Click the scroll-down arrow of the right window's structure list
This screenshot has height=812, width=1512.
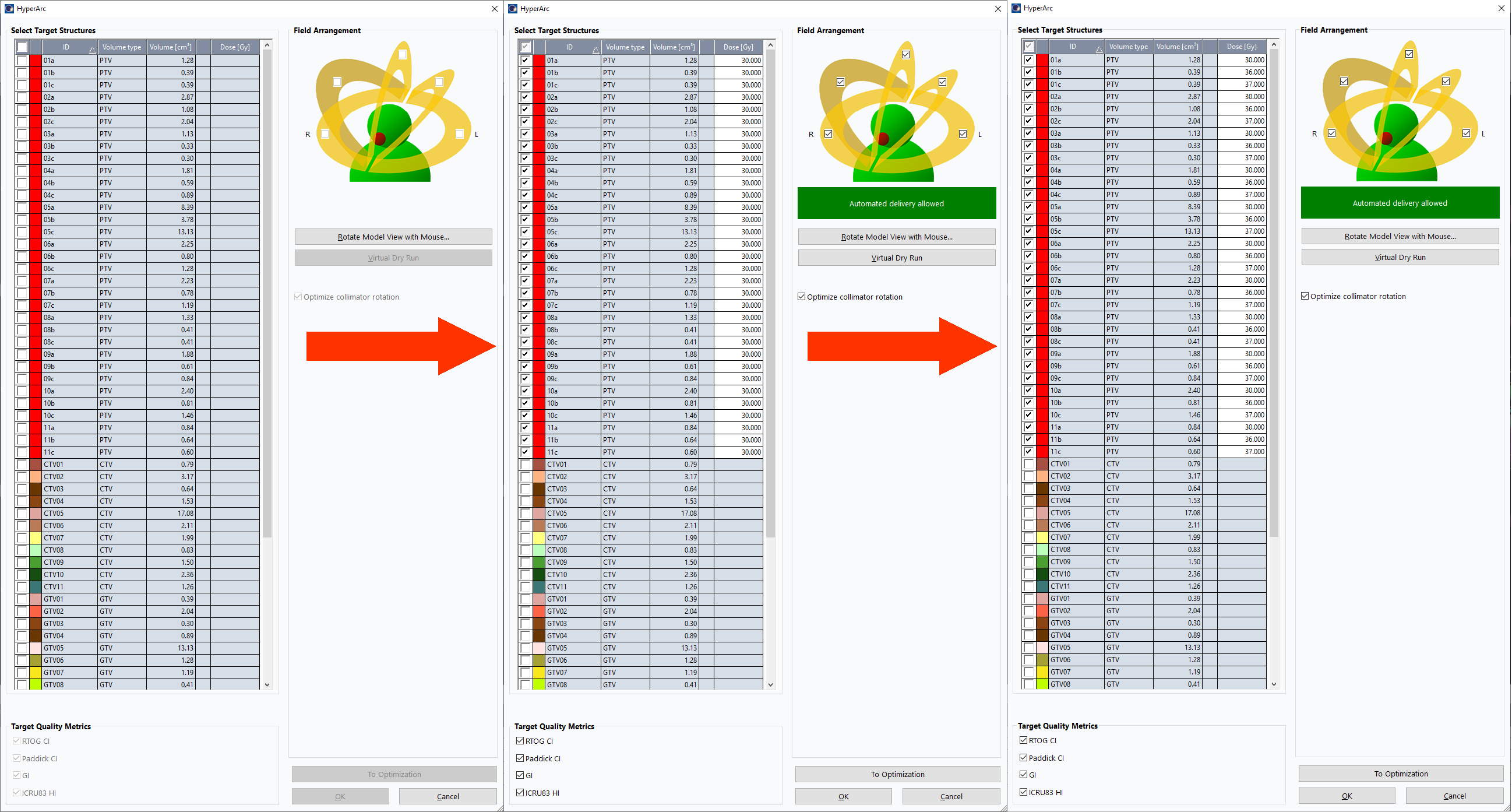[1274, 684]
